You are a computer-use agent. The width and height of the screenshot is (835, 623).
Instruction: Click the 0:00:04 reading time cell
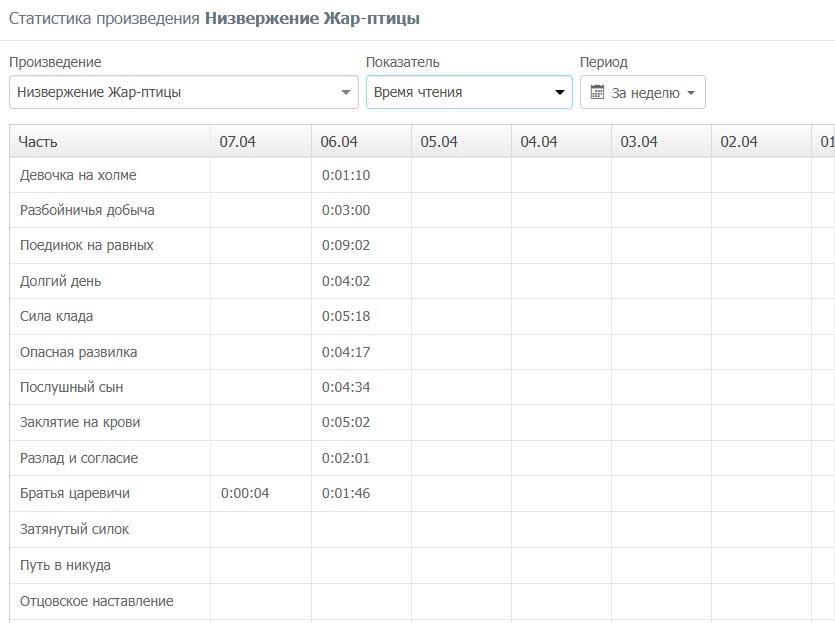tap(245, 494)
